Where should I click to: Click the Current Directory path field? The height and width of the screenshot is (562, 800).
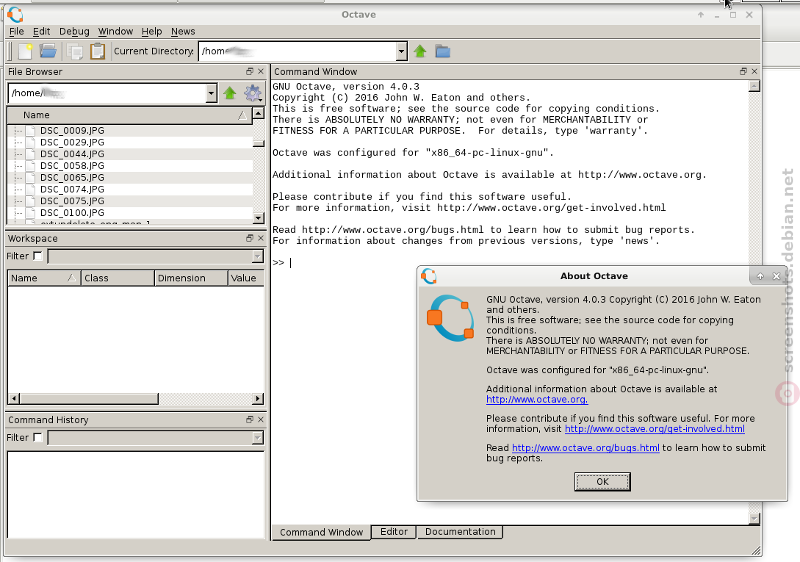(x=297, y=51)
